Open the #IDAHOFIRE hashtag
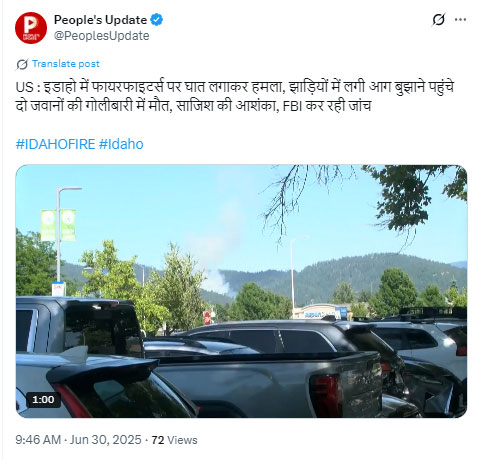Image resolution: width=480 pixels, height=460 pixels. coord(55,144)
